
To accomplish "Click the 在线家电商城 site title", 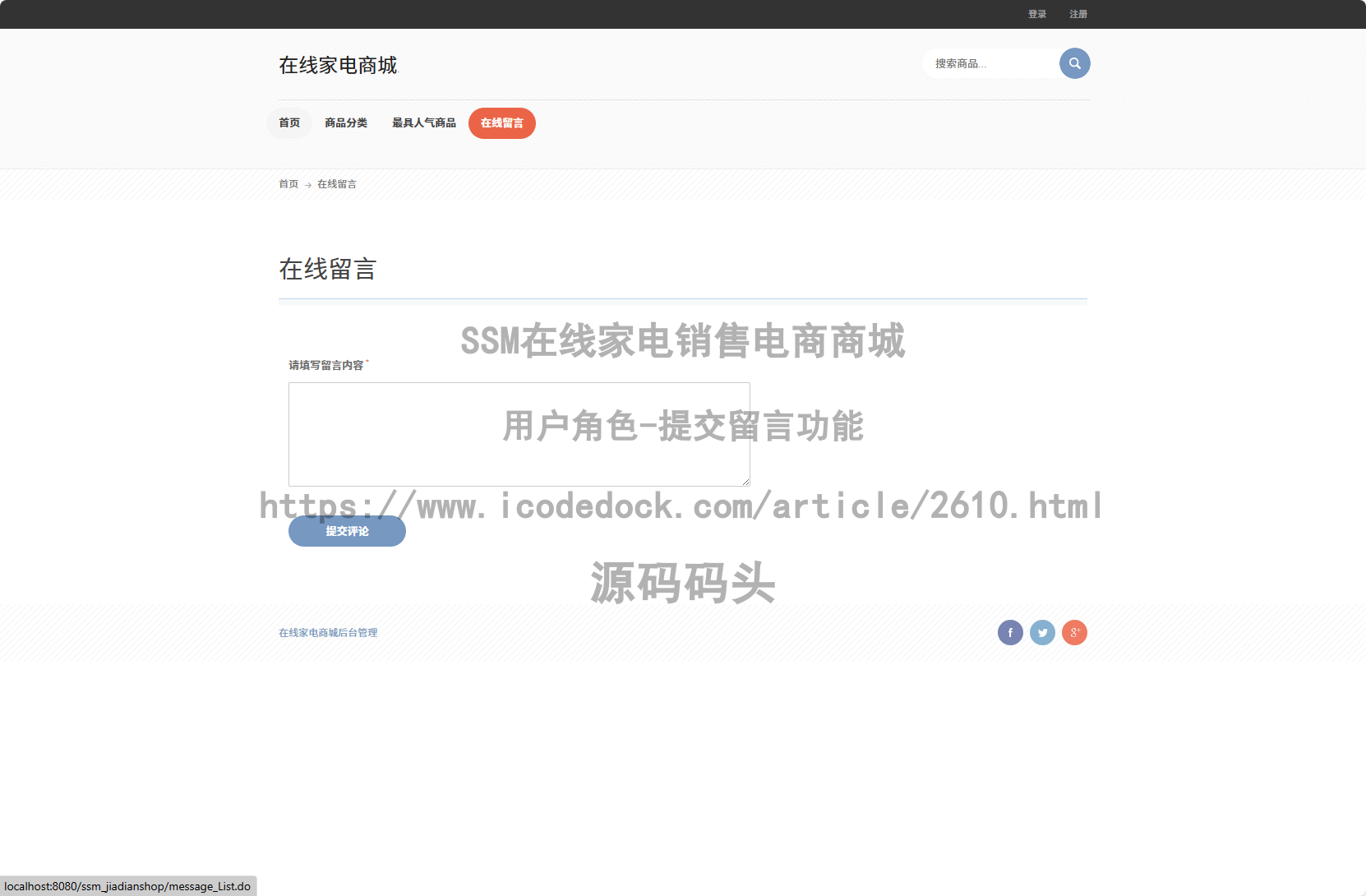I will tap(338, 66).
